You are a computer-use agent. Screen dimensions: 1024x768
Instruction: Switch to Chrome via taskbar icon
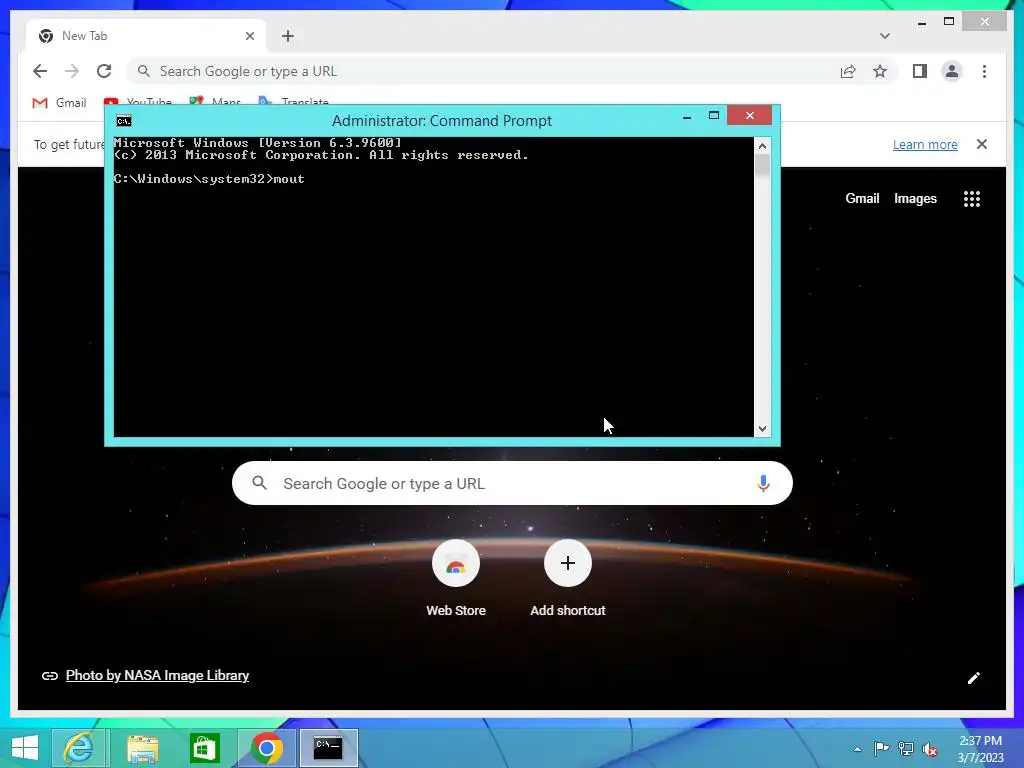point(266,748)
